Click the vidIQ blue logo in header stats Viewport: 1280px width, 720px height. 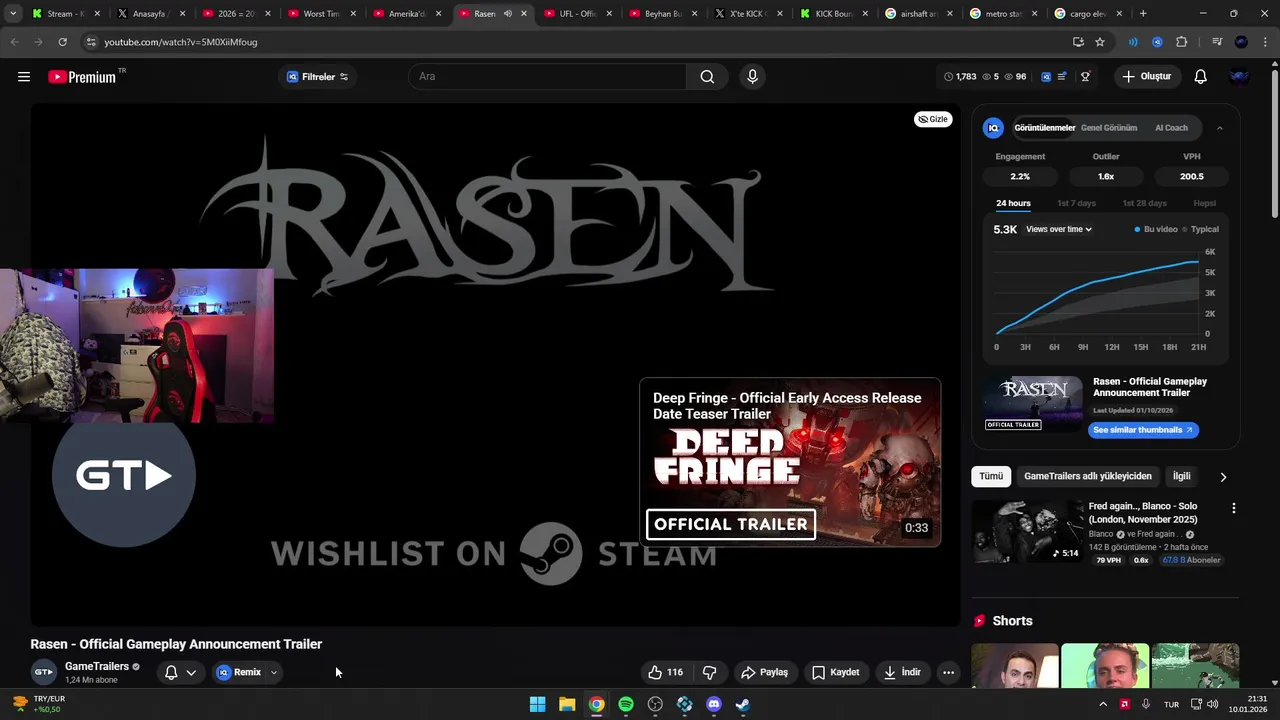pos(1046,77)
